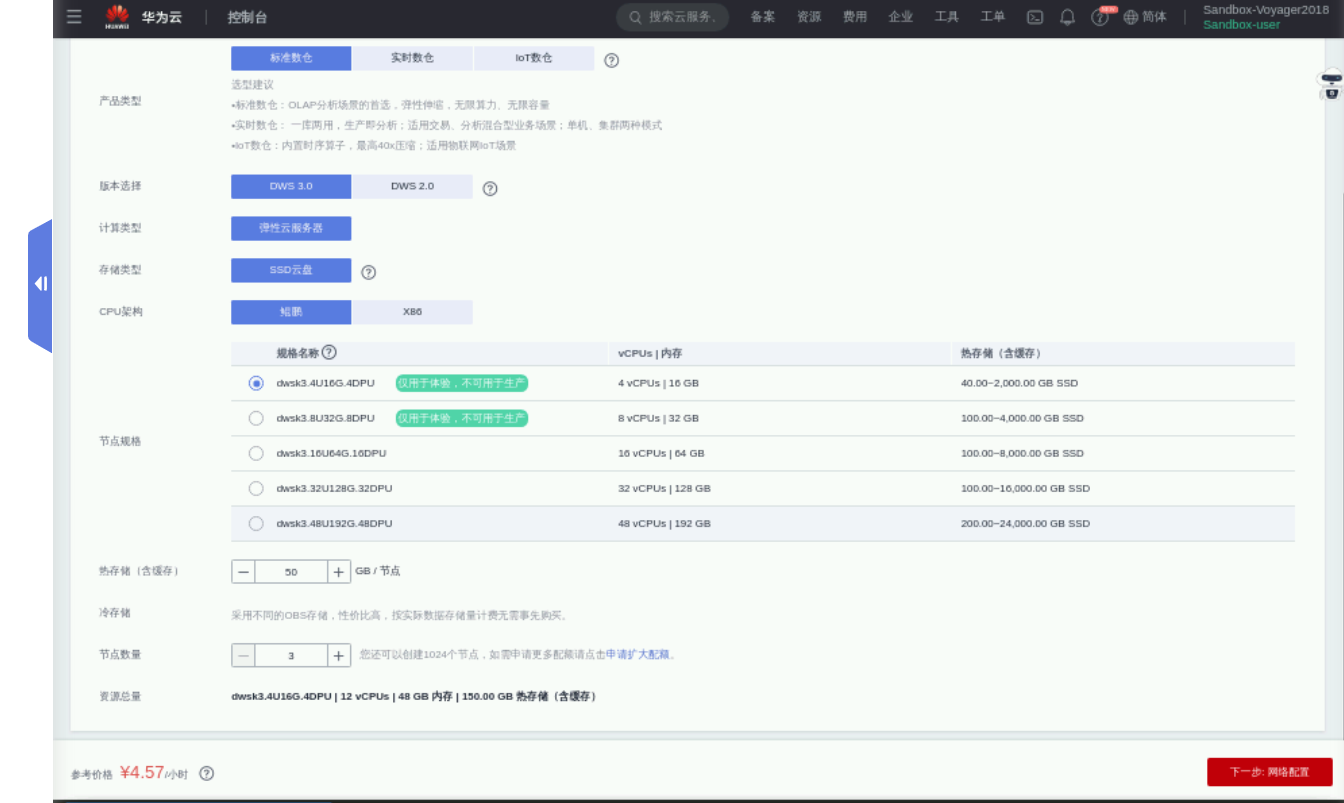Show help for reference price
Image resolution: width=1344 pixels, height=803 pixels.
pos(207,773)
